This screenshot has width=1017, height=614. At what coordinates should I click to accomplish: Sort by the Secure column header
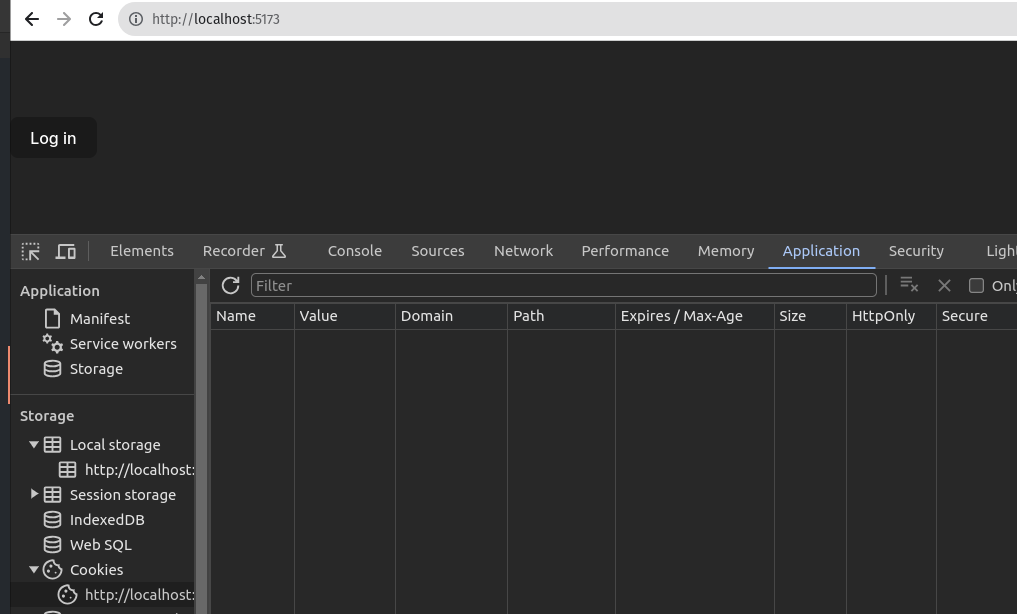[x=977, y=316]
